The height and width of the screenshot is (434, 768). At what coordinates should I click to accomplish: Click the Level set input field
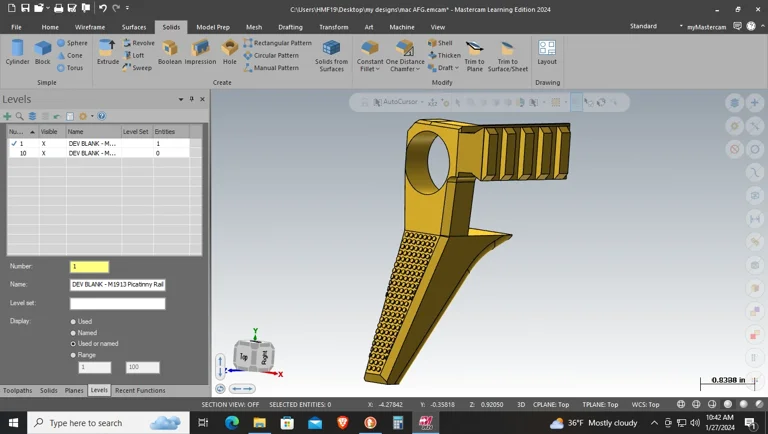coord(117,303)
